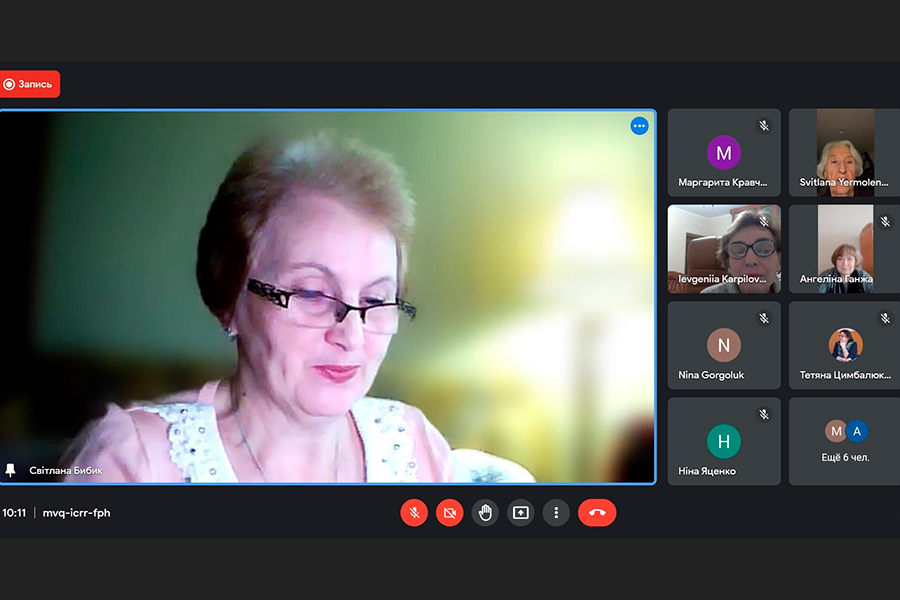Click the muted mic icon on Тетяна Цимбалюк tile

(885, 318)
